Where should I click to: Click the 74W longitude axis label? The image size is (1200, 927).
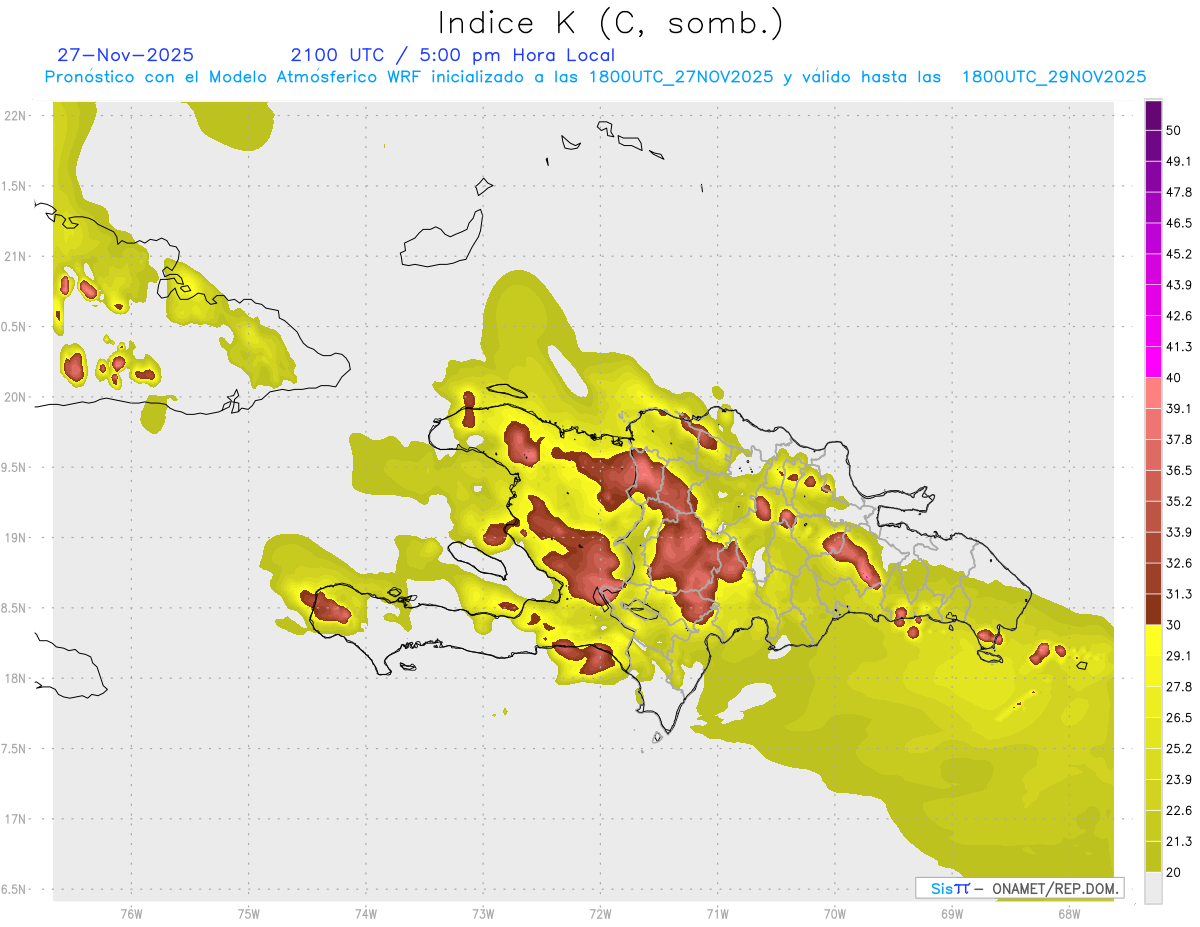click(365, 913)
